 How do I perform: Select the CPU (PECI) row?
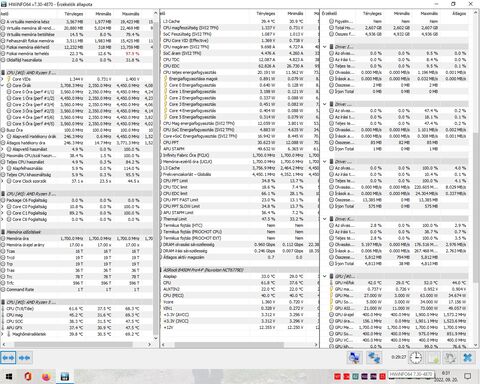[239, 296]
